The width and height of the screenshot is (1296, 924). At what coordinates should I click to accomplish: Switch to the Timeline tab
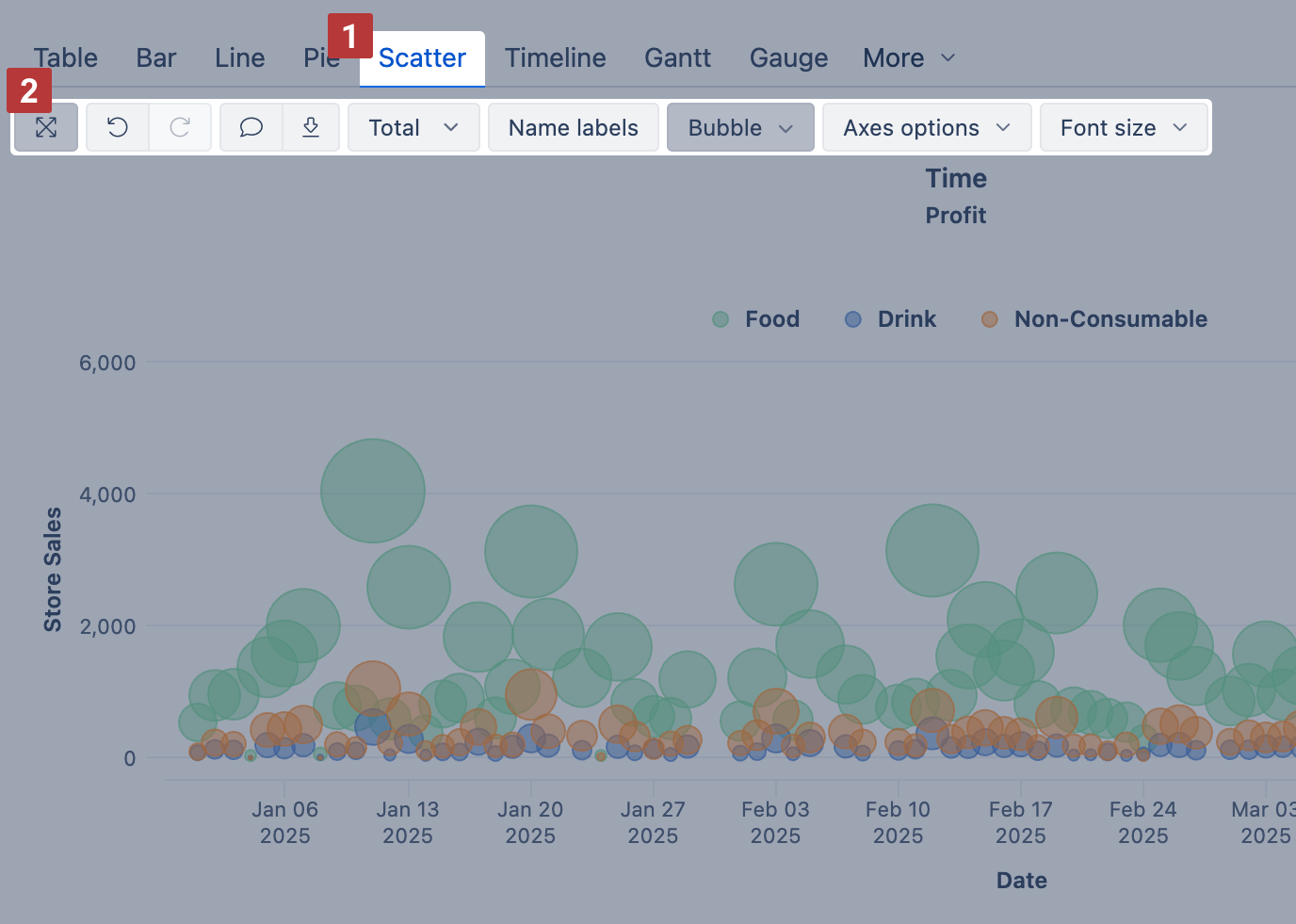point(556,58)
